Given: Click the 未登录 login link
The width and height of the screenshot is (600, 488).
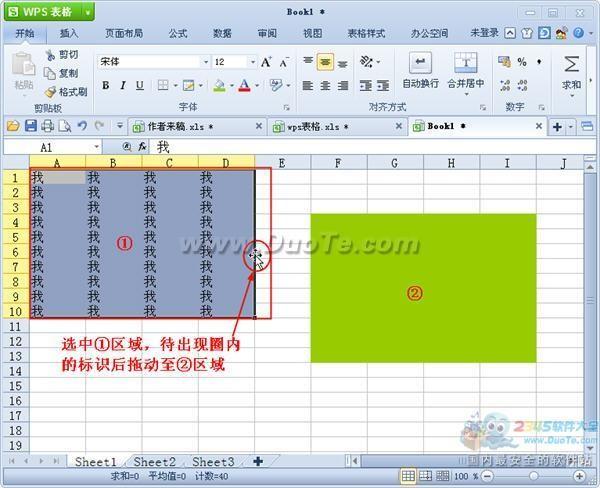Looking at the screenshot, I should pos(484,33).
